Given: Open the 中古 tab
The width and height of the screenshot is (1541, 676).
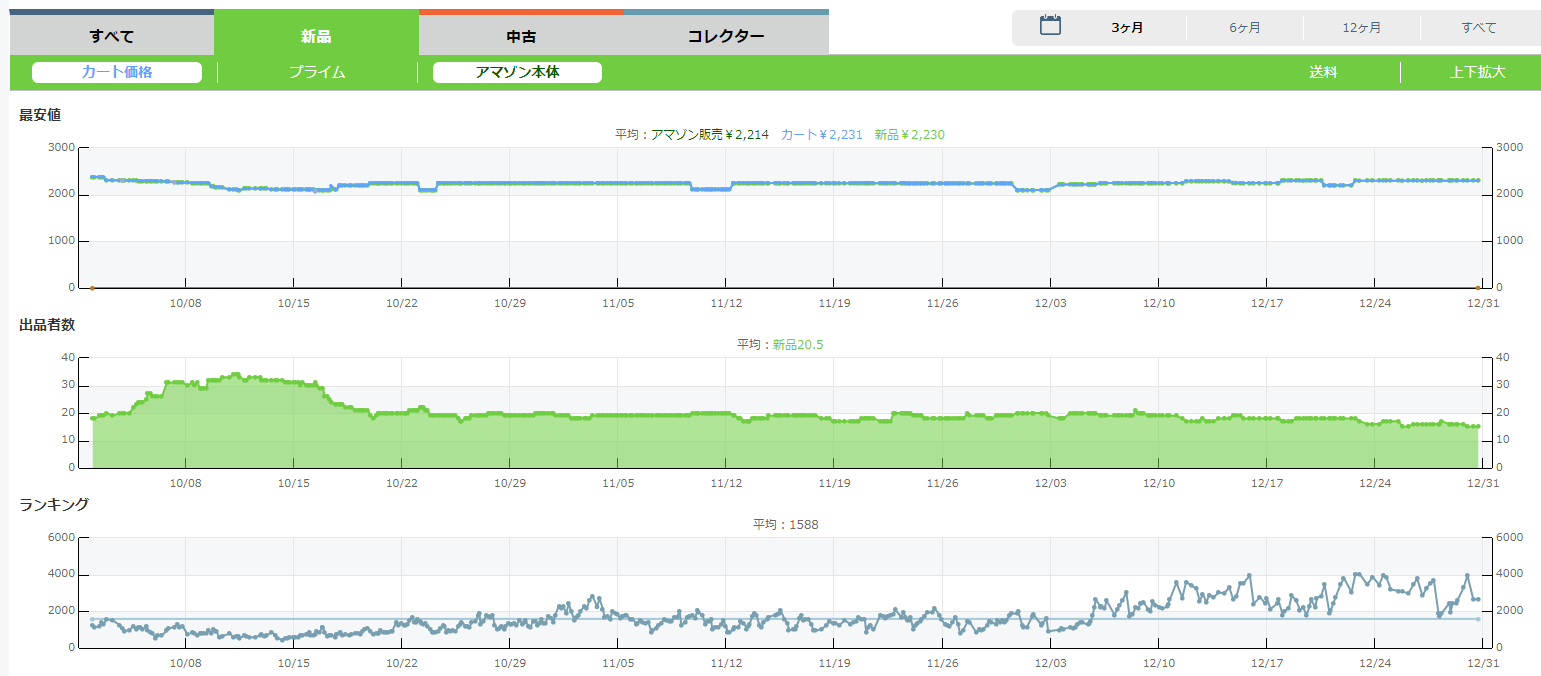Looking at the screenshot, I should (x=521, y=37).
